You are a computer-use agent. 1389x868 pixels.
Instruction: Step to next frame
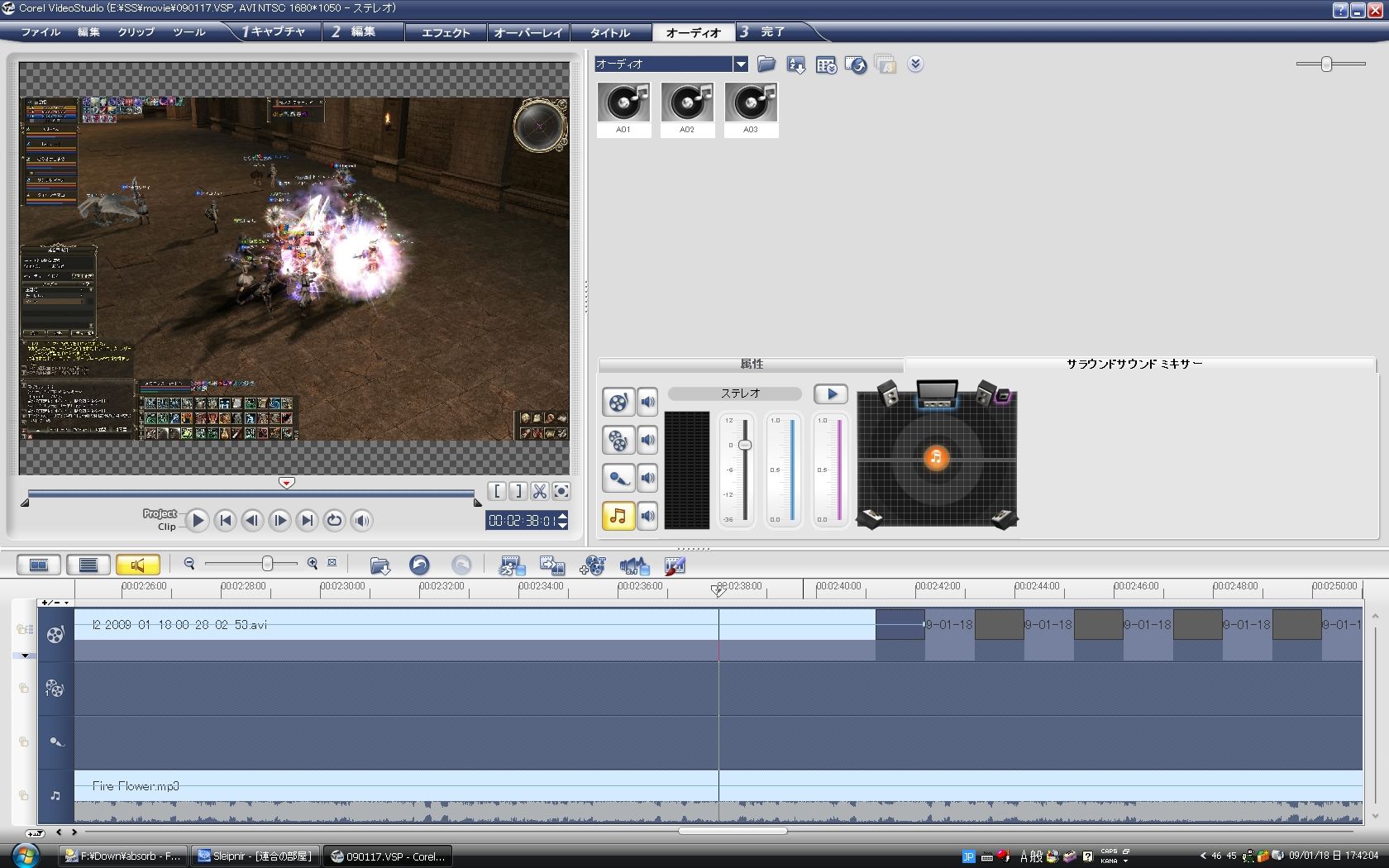tap(279, 520)
